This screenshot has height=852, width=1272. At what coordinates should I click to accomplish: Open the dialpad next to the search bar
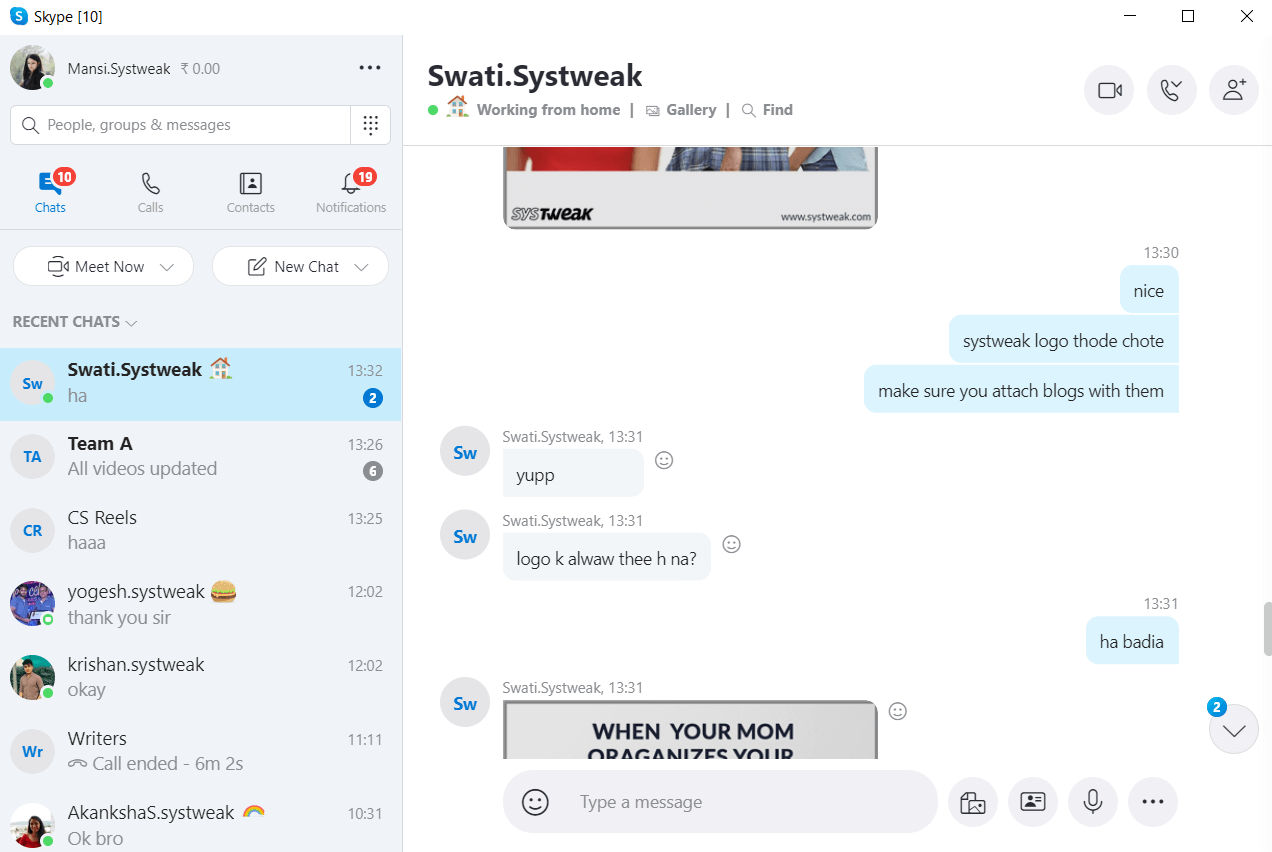pos(370,124)
